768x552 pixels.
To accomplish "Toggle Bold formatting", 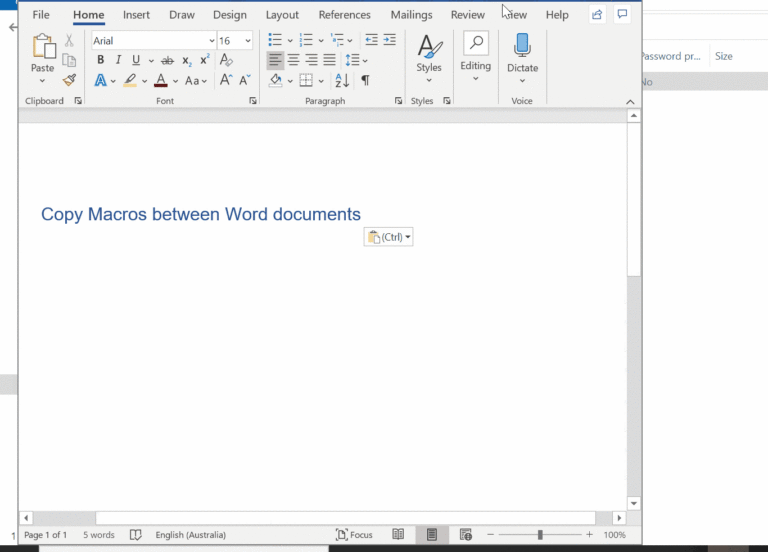I will pyautogui.click(x=100, y=60).
